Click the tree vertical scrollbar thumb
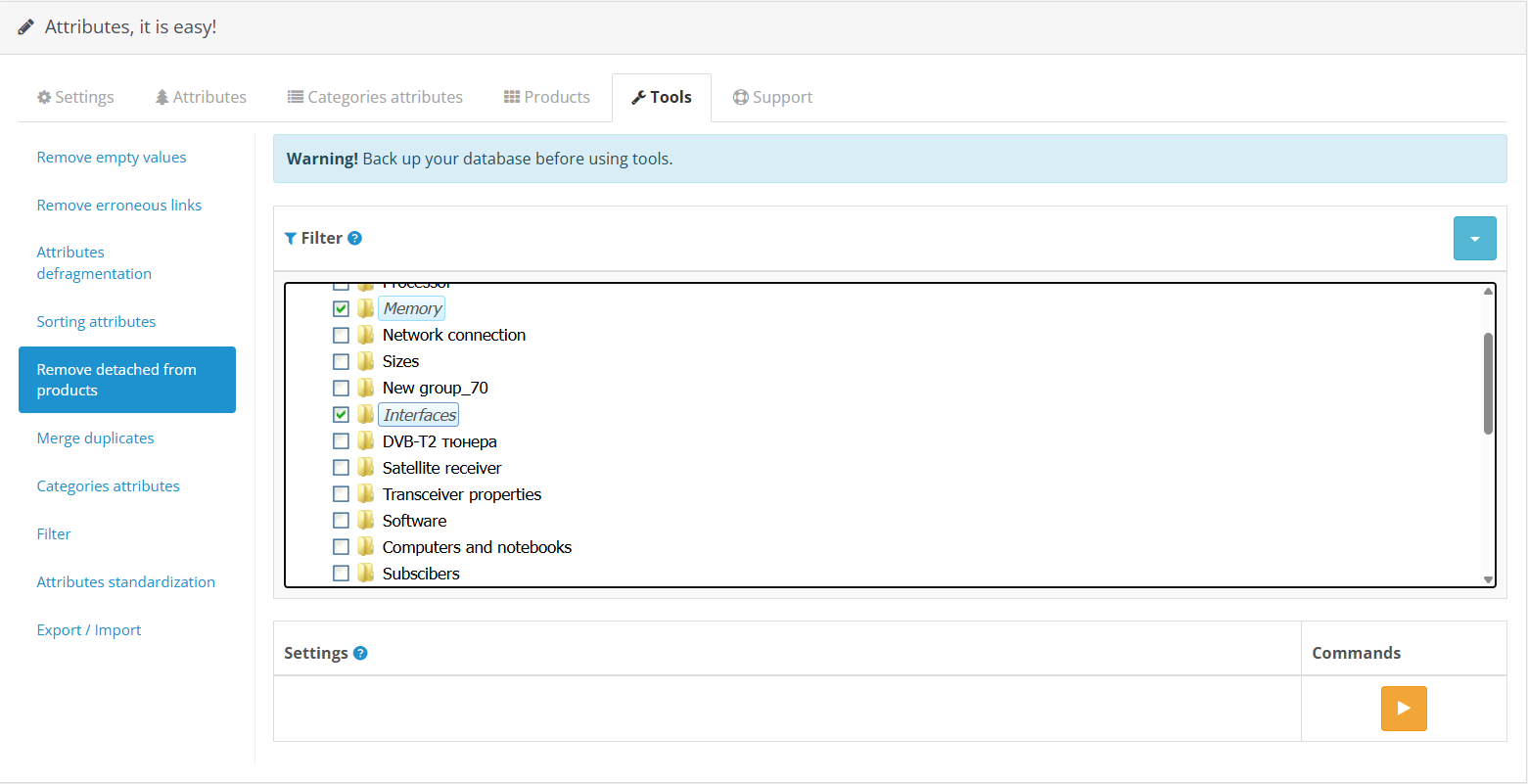 [x=1488, y=383]
